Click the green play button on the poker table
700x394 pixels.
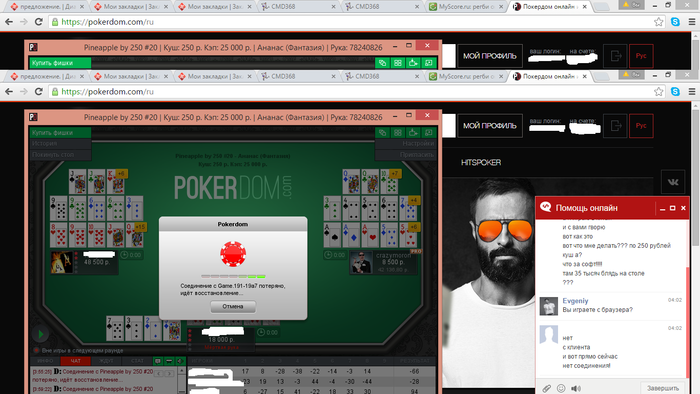coord(40,334)
